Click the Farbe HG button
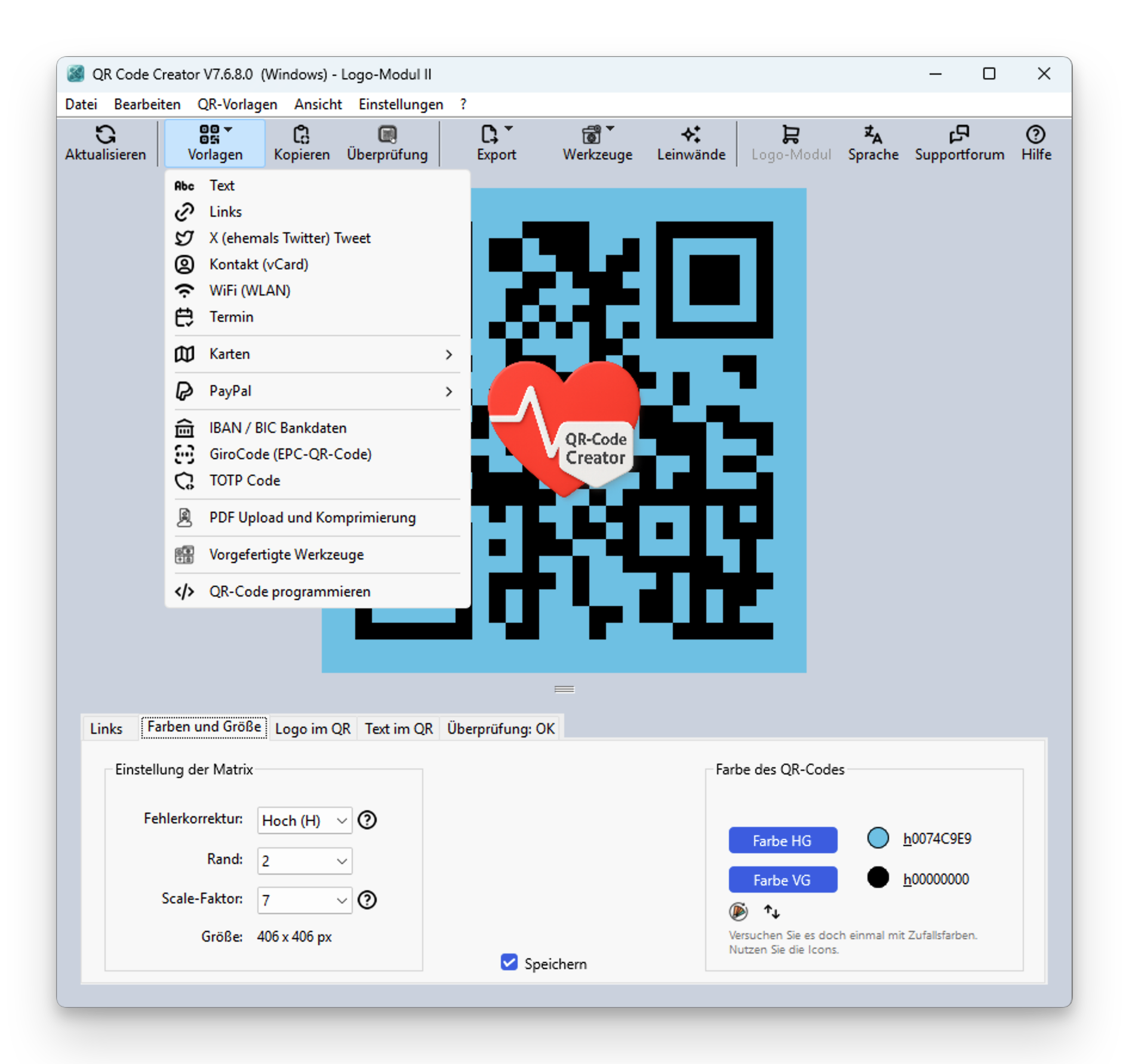 pos(782,840)
